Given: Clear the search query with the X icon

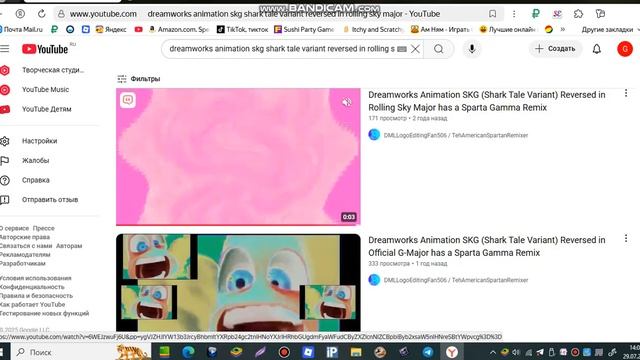Looking at the screenshot, I should pos(415,49).
